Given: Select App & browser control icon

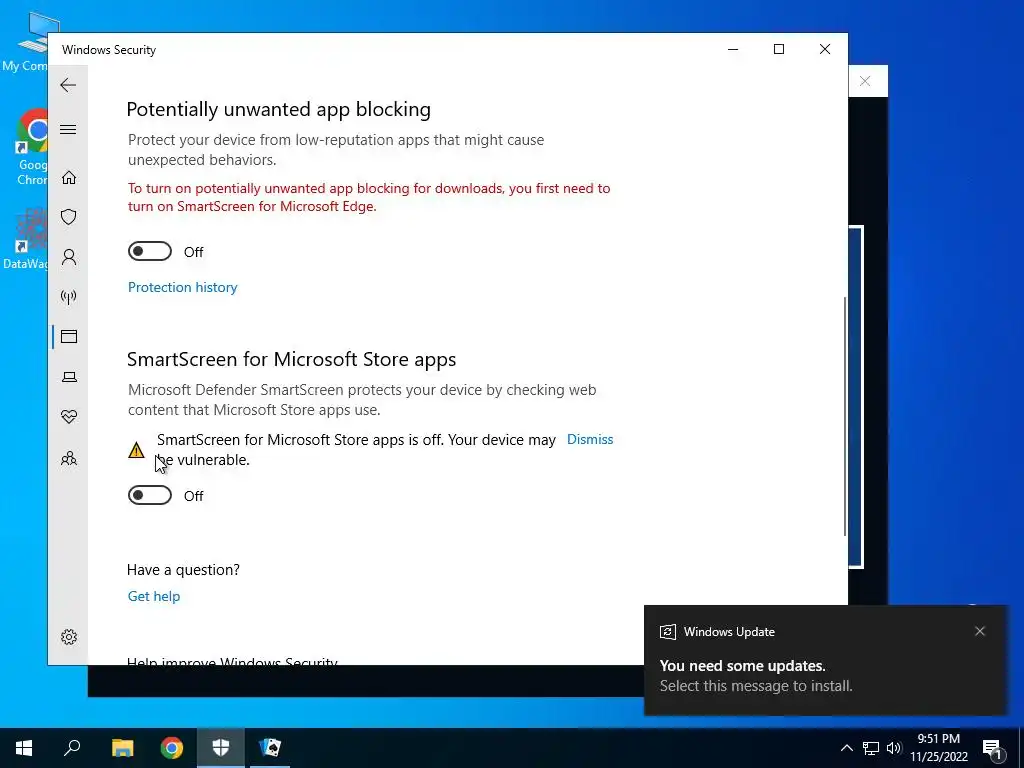Looking at the screenshot, I should [x=69, y=336].
